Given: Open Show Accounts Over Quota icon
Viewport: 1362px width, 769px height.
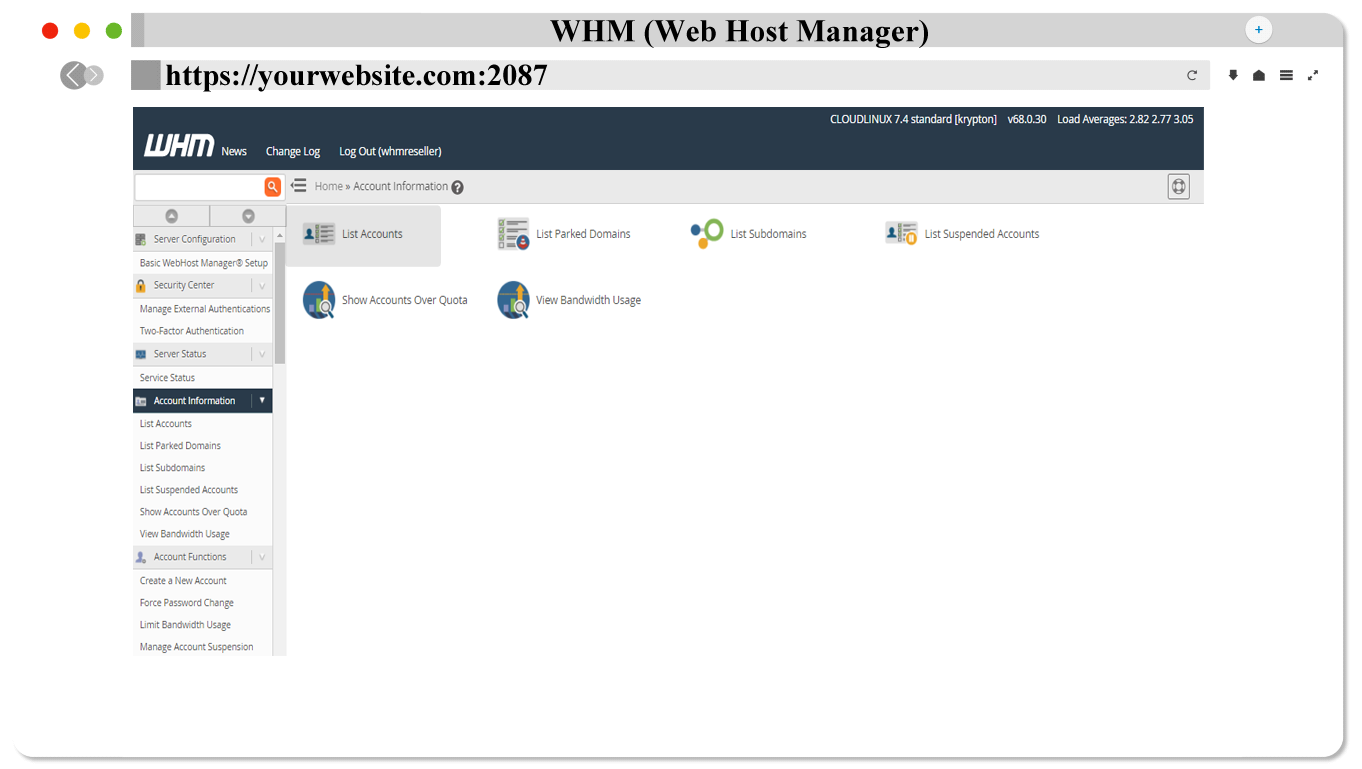Looking at the screenshot, I should pyautogui.click(x=319, y=300).
